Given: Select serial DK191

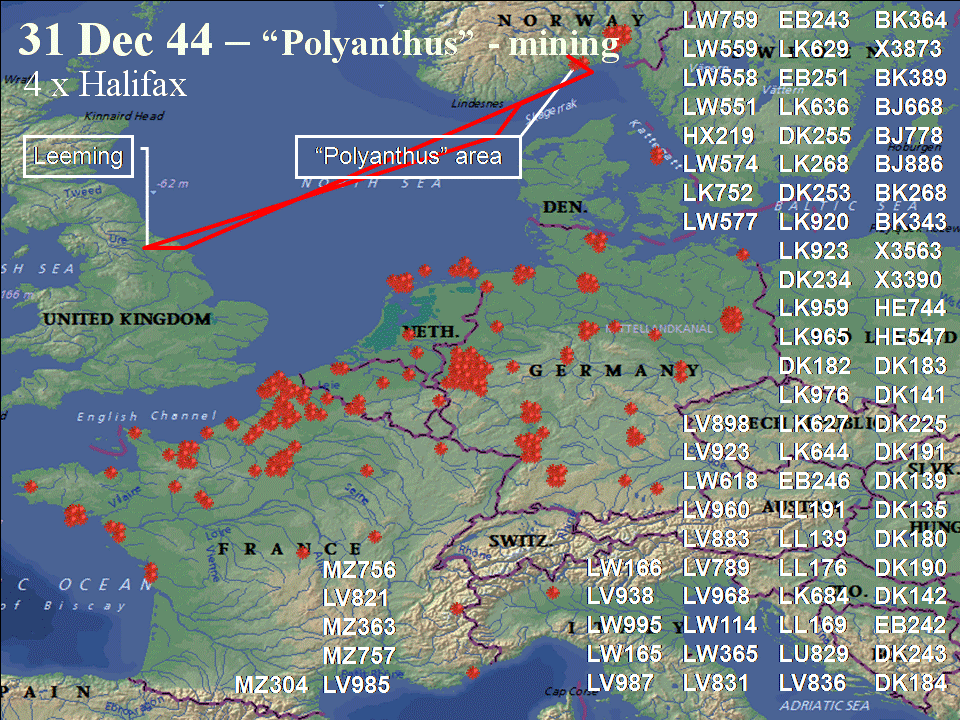Looking at the screenshot, I should click(910, 452).
